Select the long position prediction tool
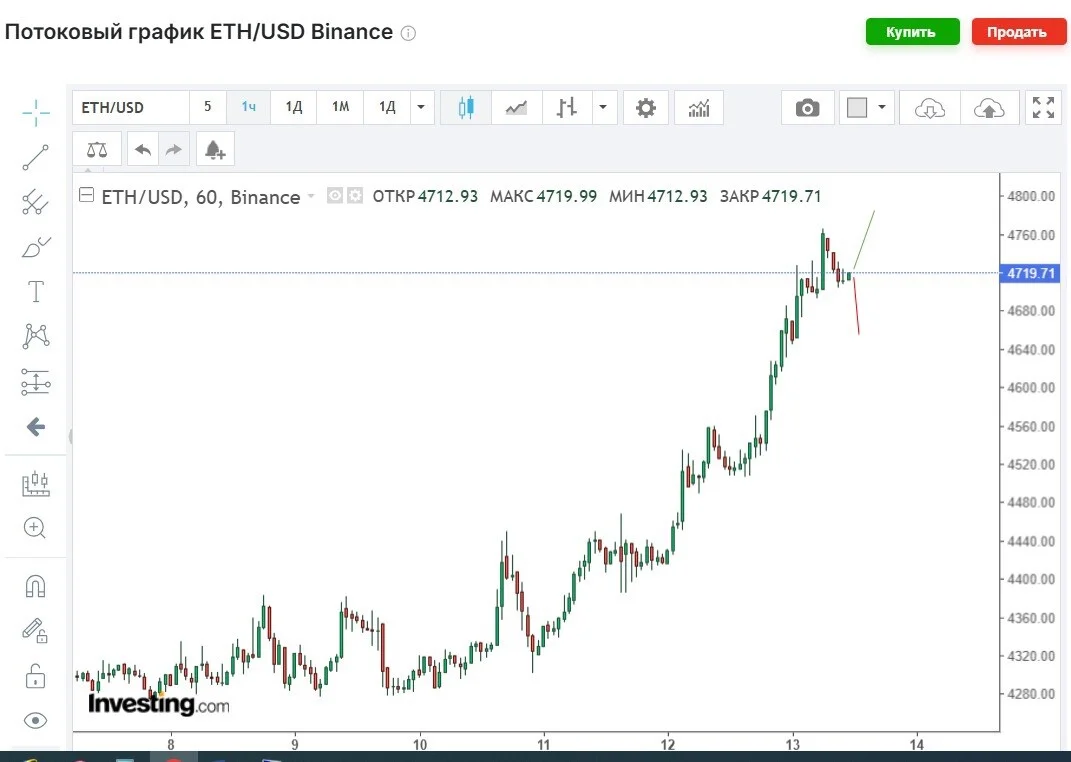 coord(36,382)
